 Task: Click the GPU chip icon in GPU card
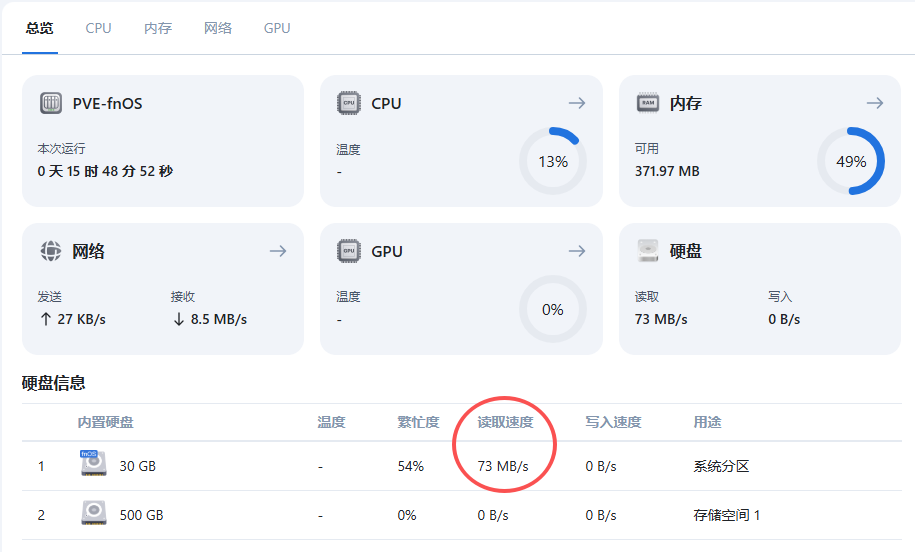click(349, 251)
